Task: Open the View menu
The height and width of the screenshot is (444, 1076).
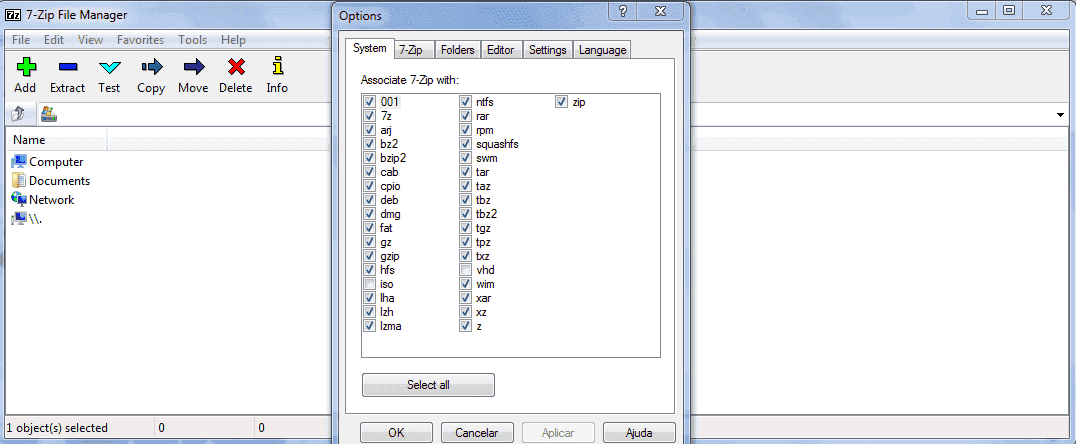Action: tap(91, 40)
